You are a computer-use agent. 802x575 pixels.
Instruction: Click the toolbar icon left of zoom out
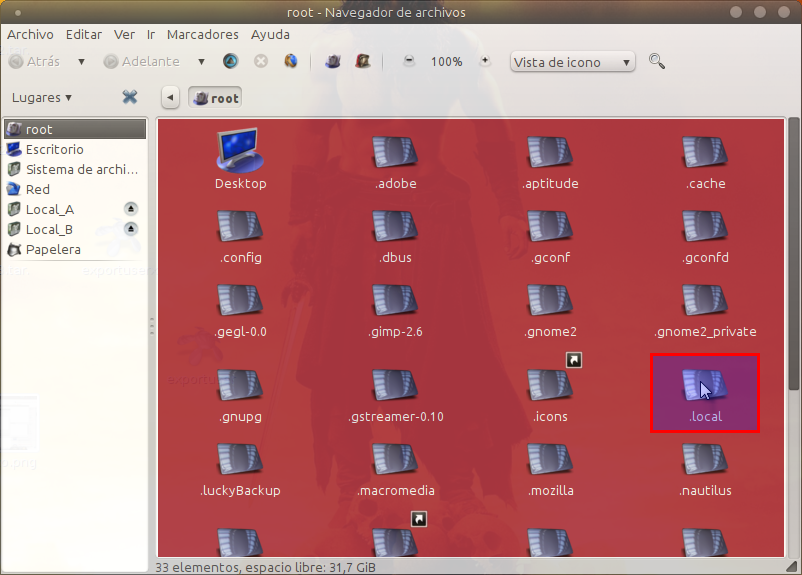[363, 61]
